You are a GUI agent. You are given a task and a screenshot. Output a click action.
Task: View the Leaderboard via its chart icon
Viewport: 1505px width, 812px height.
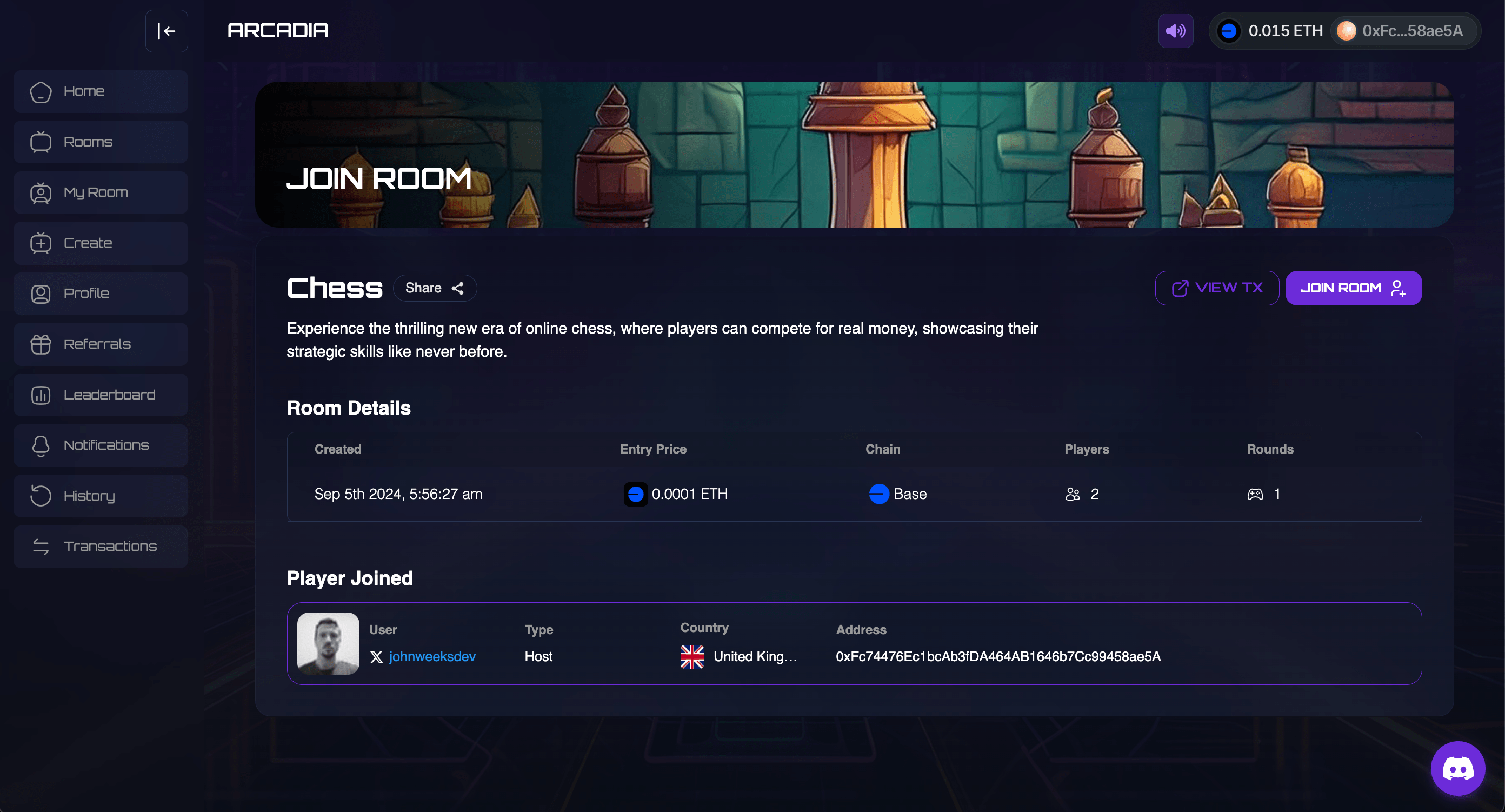tap(41, 395)
